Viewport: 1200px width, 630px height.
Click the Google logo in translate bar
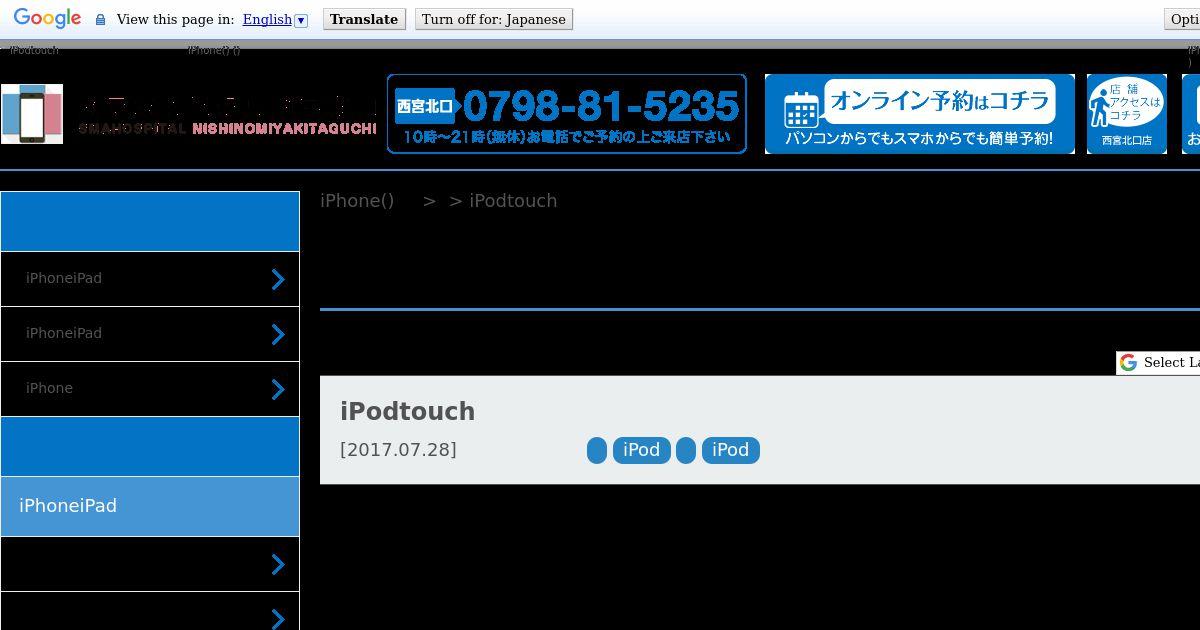point(47,19)
